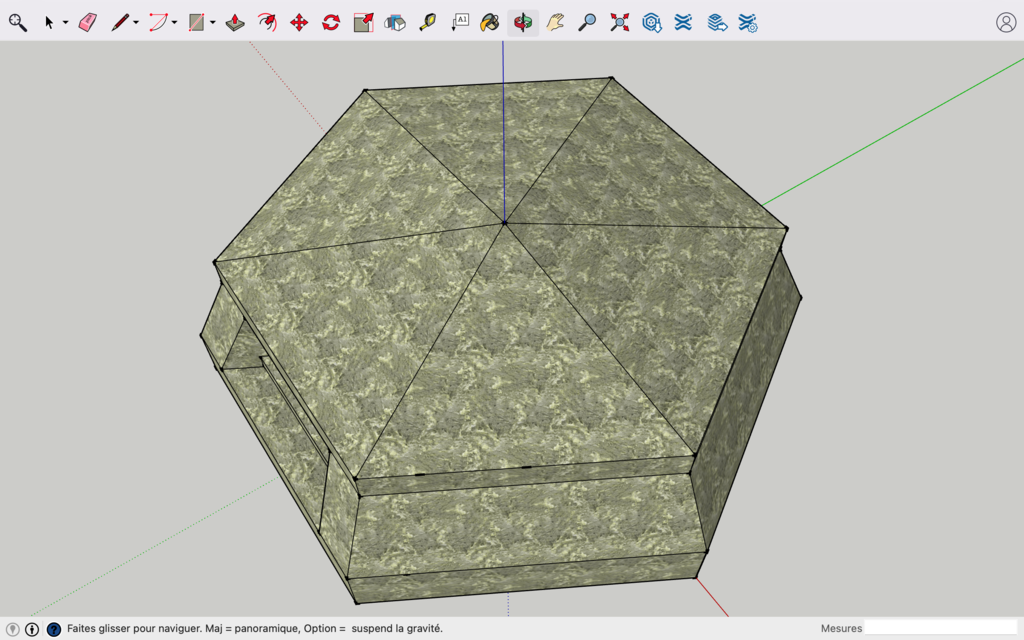The height and width of the screenshot is (640, 1024).
Task: Activate the Eraser tool
Action: (x=87, y=19)
